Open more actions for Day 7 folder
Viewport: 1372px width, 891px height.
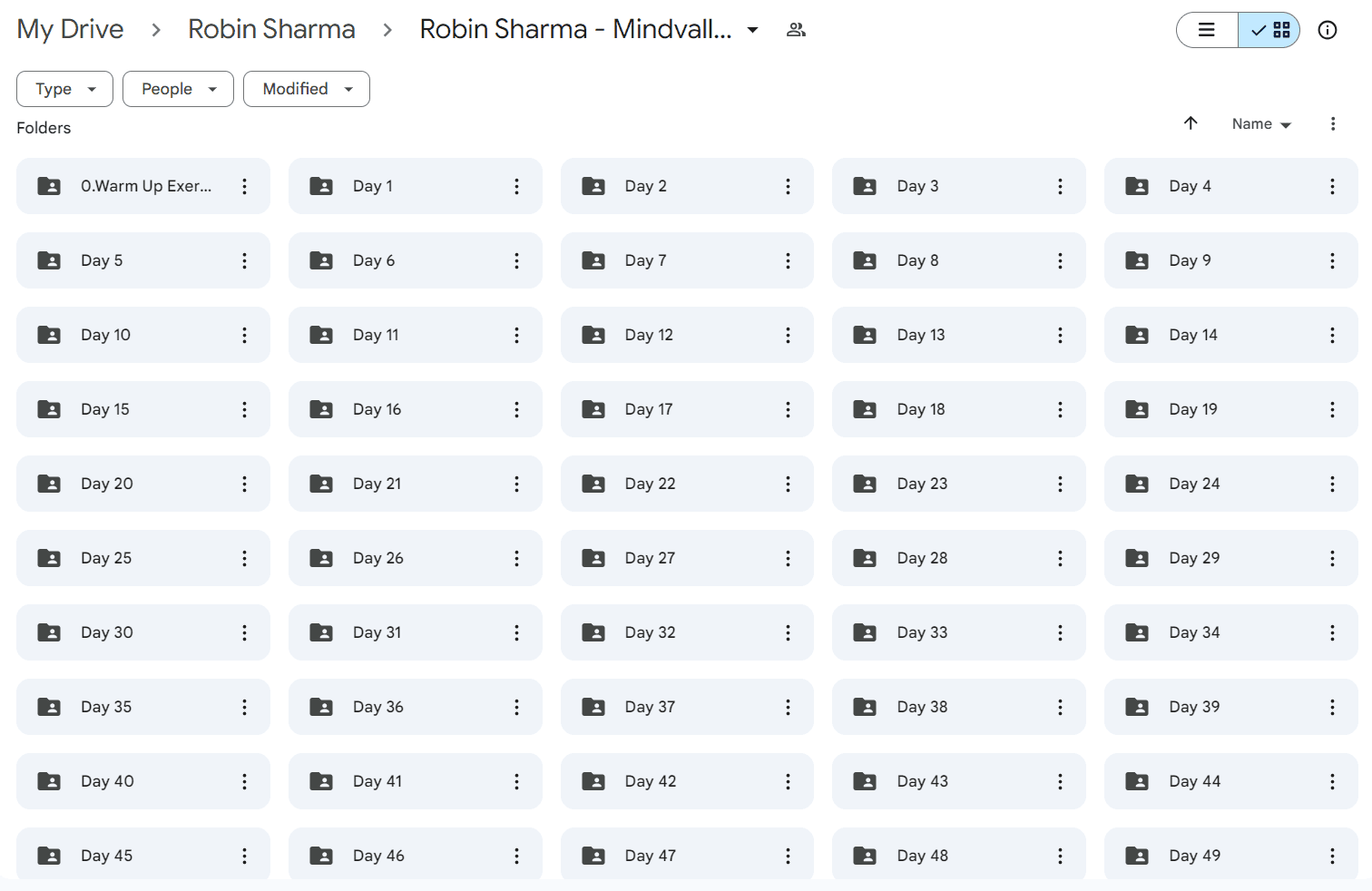tap(788, 260)
